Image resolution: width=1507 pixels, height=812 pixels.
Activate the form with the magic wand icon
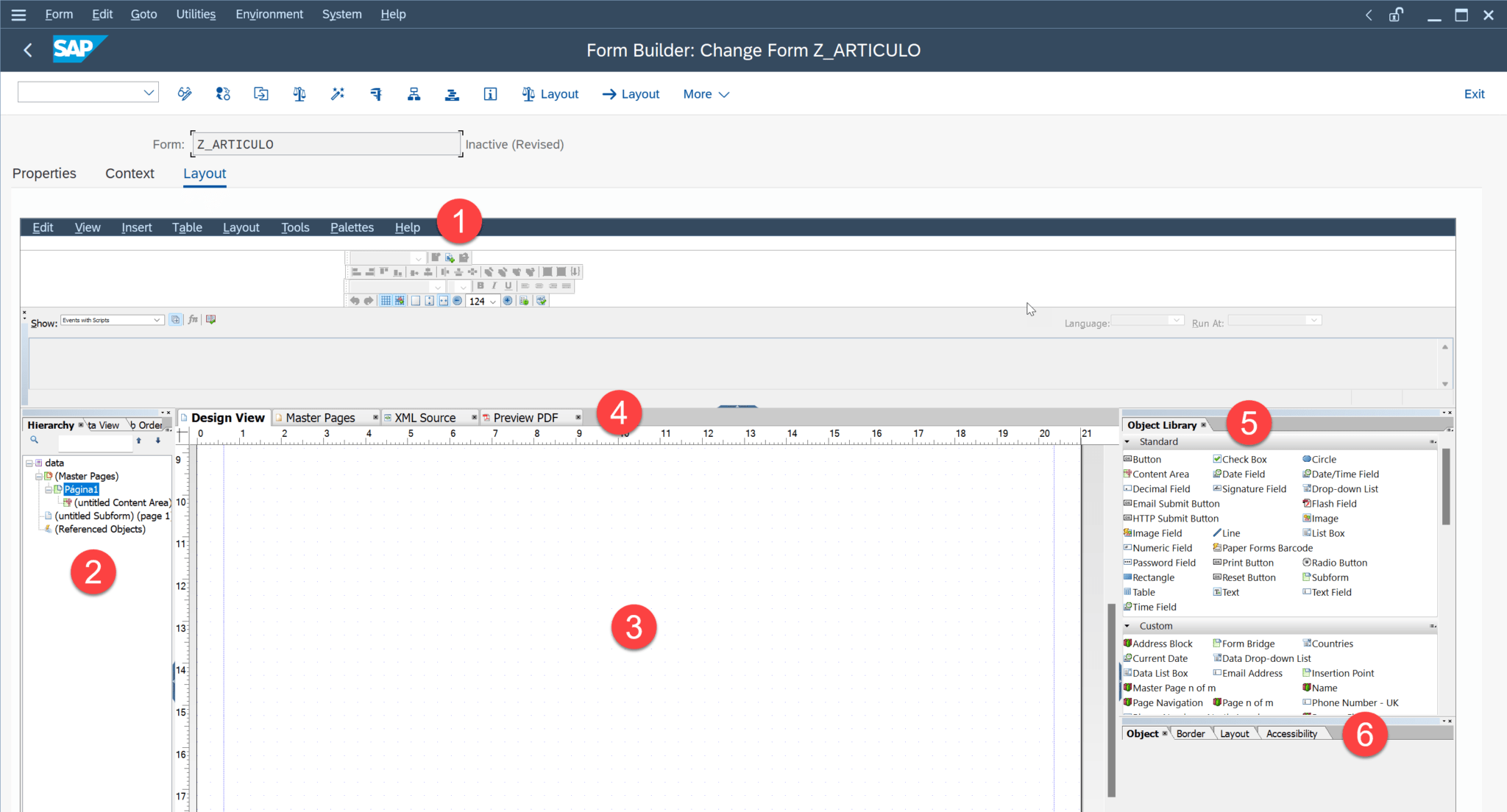pyautogui.click(x=338, y=94)
